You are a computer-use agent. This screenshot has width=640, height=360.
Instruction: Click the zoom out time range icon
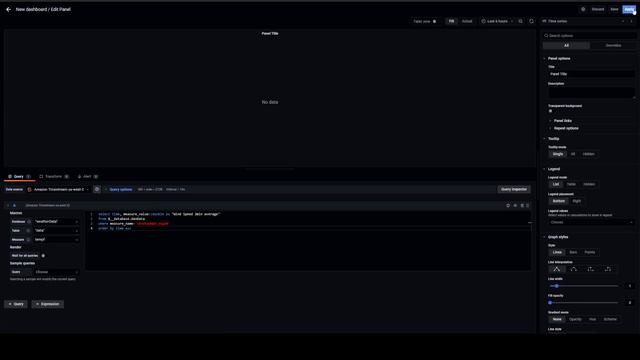click(x=520, y=21)
